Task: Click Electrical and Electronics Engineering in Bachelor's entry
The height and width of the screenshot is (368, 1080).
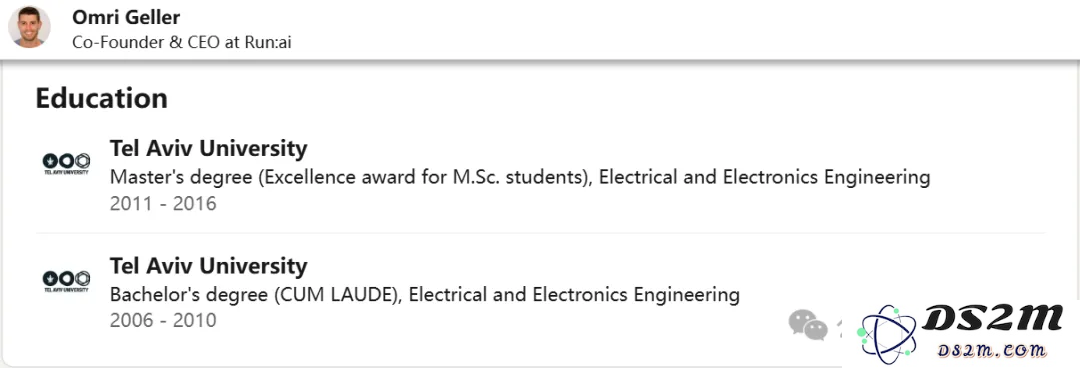Action: [574, 295]
